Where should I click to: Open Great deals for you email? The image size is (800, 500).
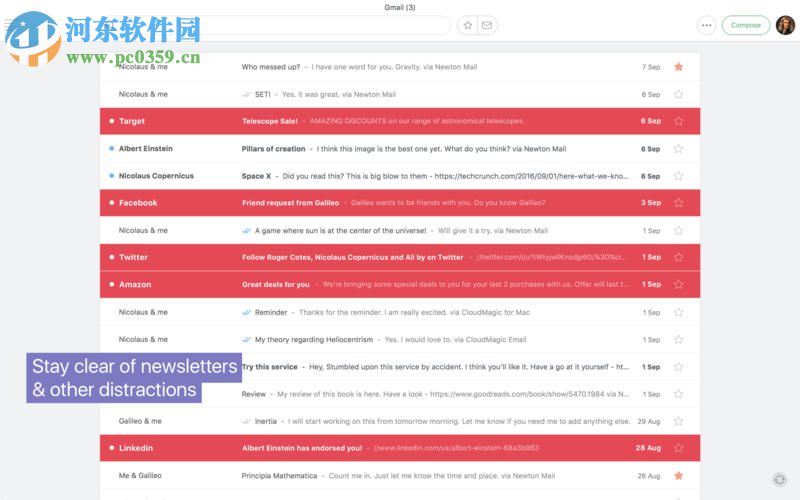pyautogui.click(x=400, y=285)
